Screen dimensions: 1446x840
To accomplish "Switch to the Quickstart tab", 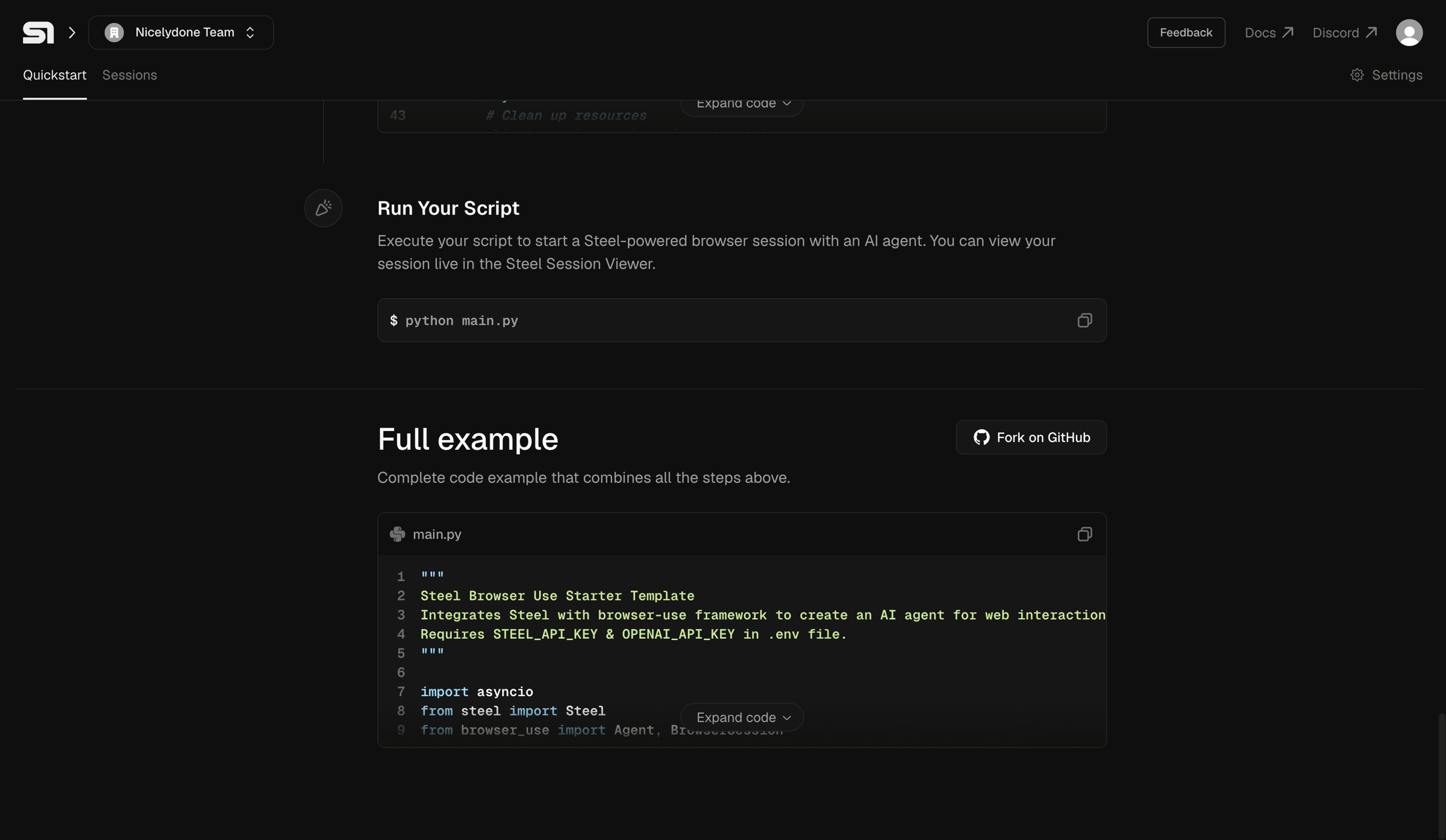I will coord(55,75).
